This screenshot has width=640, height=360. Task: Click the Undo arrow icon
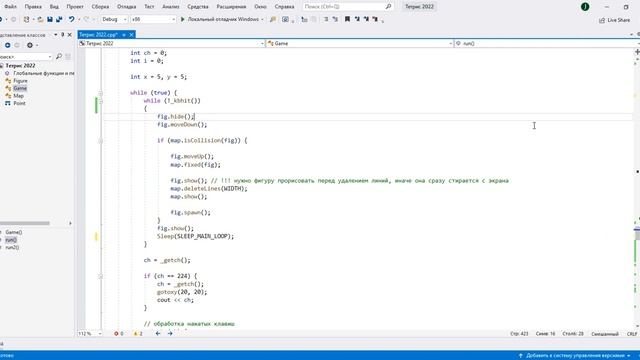pyautogui.click(x=71, y=19)
